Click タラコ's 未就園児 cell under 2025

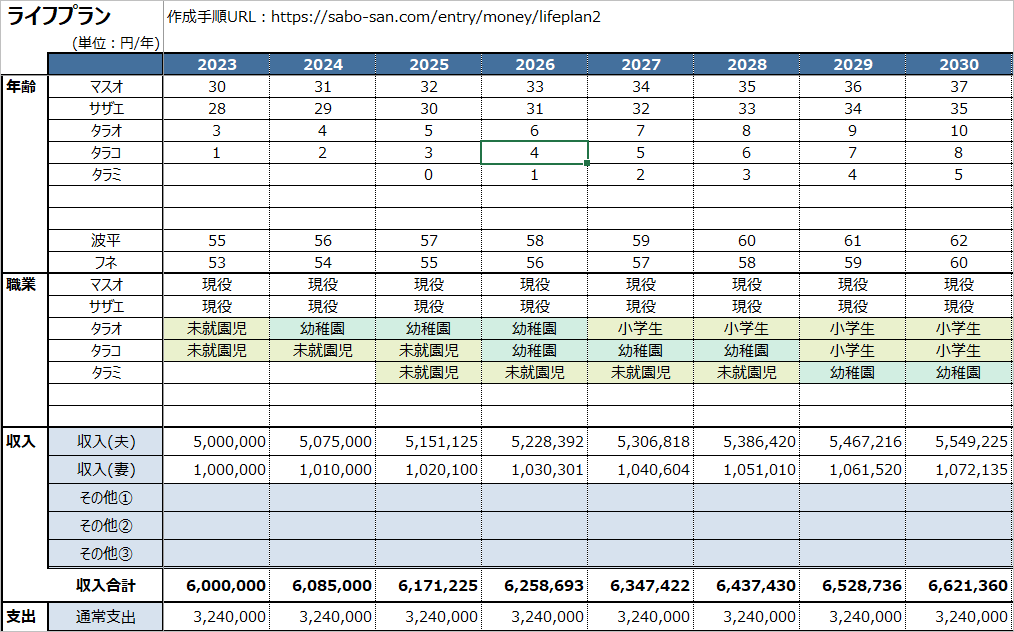[429, 351]
